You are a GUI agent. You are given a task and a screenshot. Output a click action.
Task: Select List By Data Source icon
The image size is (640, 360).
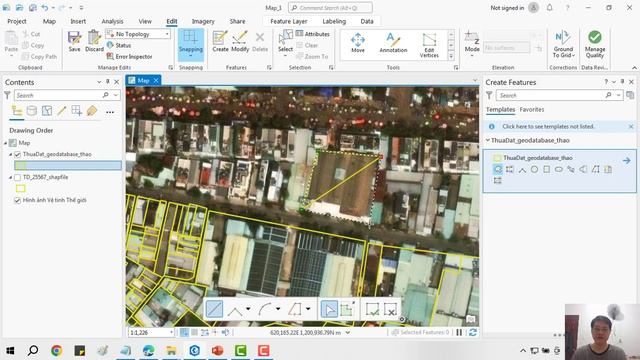(31, 111)
